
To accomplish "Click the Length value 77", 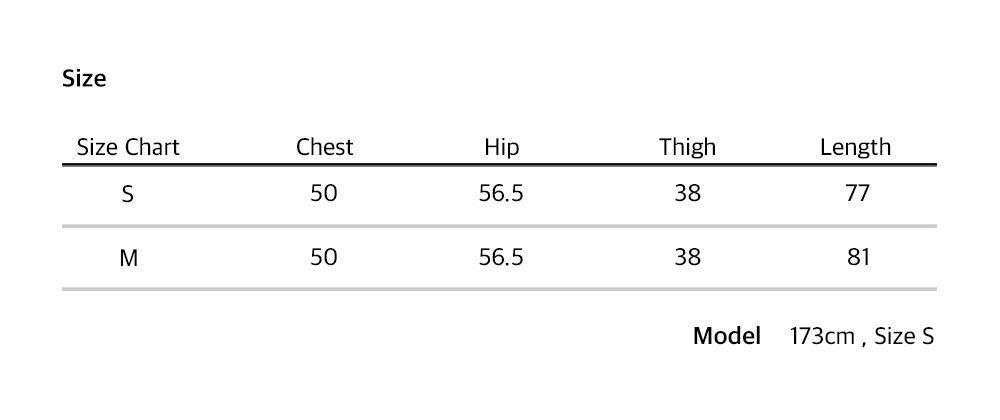I will click(x=857, y=193).
